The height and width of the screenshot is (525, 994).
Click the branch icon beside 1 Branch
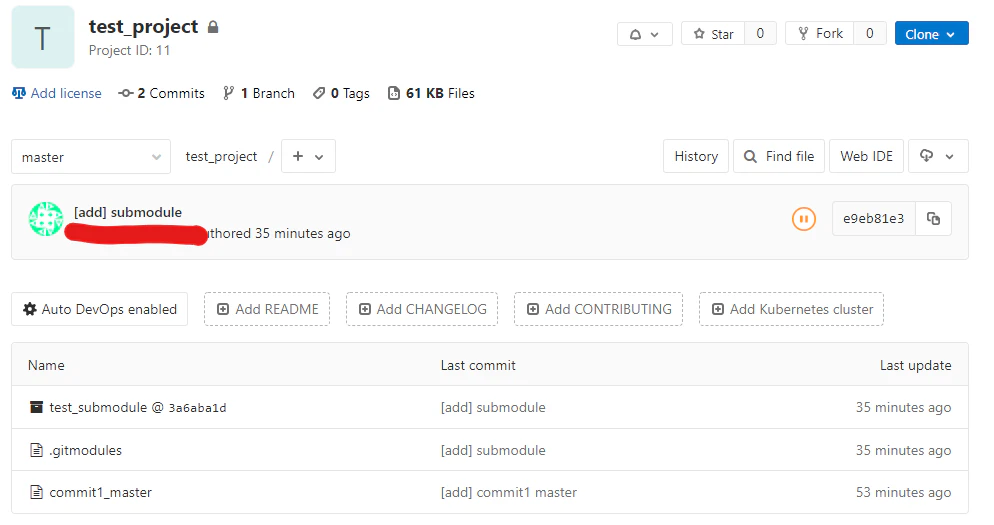pyautogui.click(x=228, y=93)
